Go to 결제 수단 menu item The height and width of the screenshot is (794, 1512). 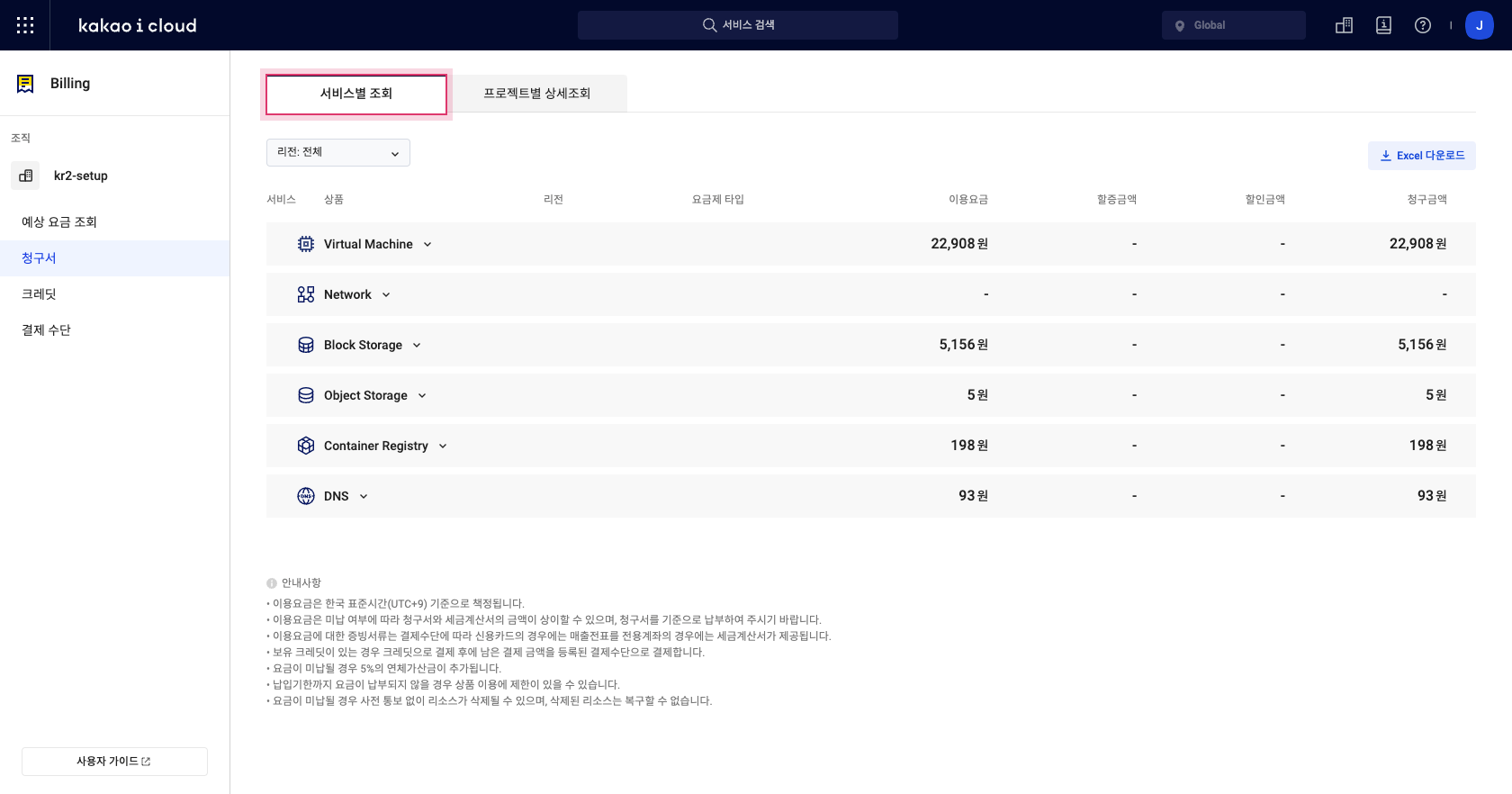(x=47, y=330)
